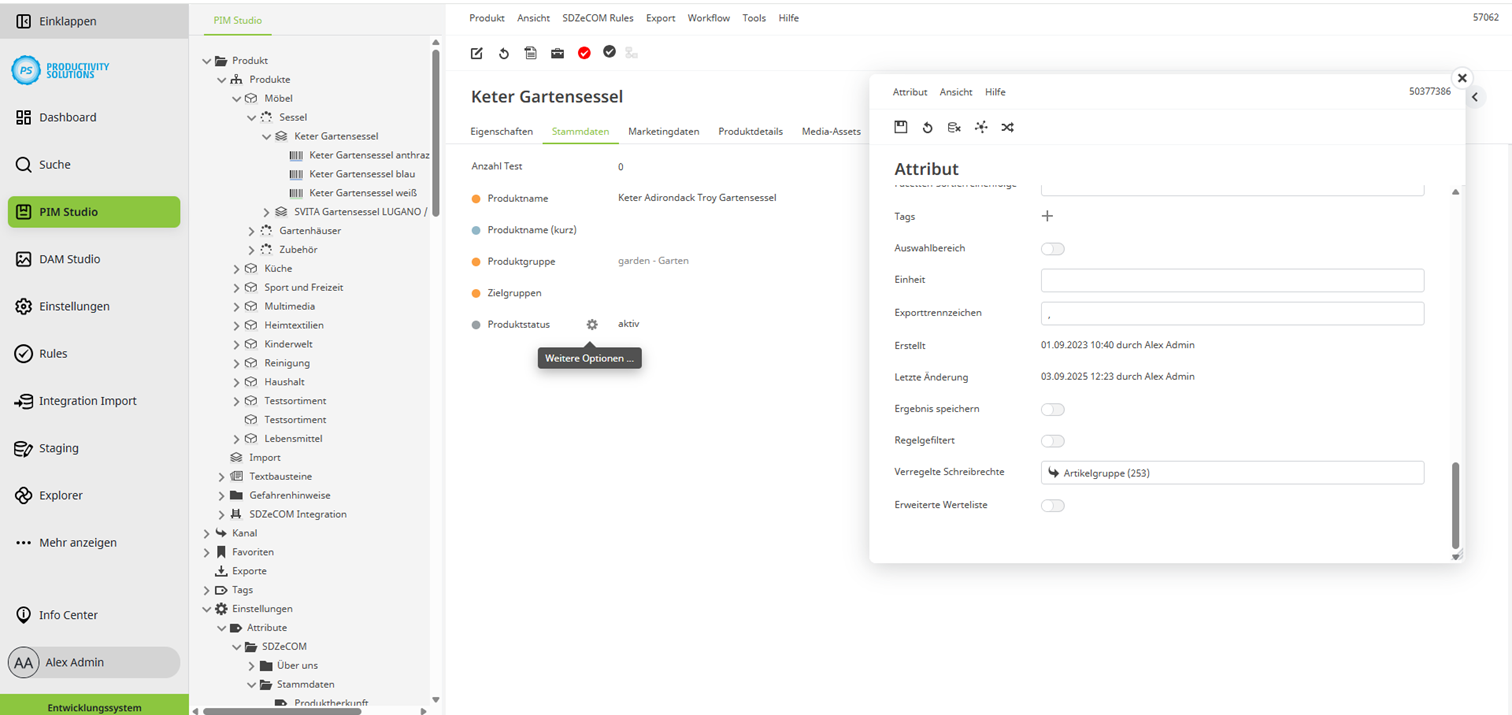Add a tag with the plus icon
Image resolution: width=1512 pixels, height=715 pixels.
1047,216
